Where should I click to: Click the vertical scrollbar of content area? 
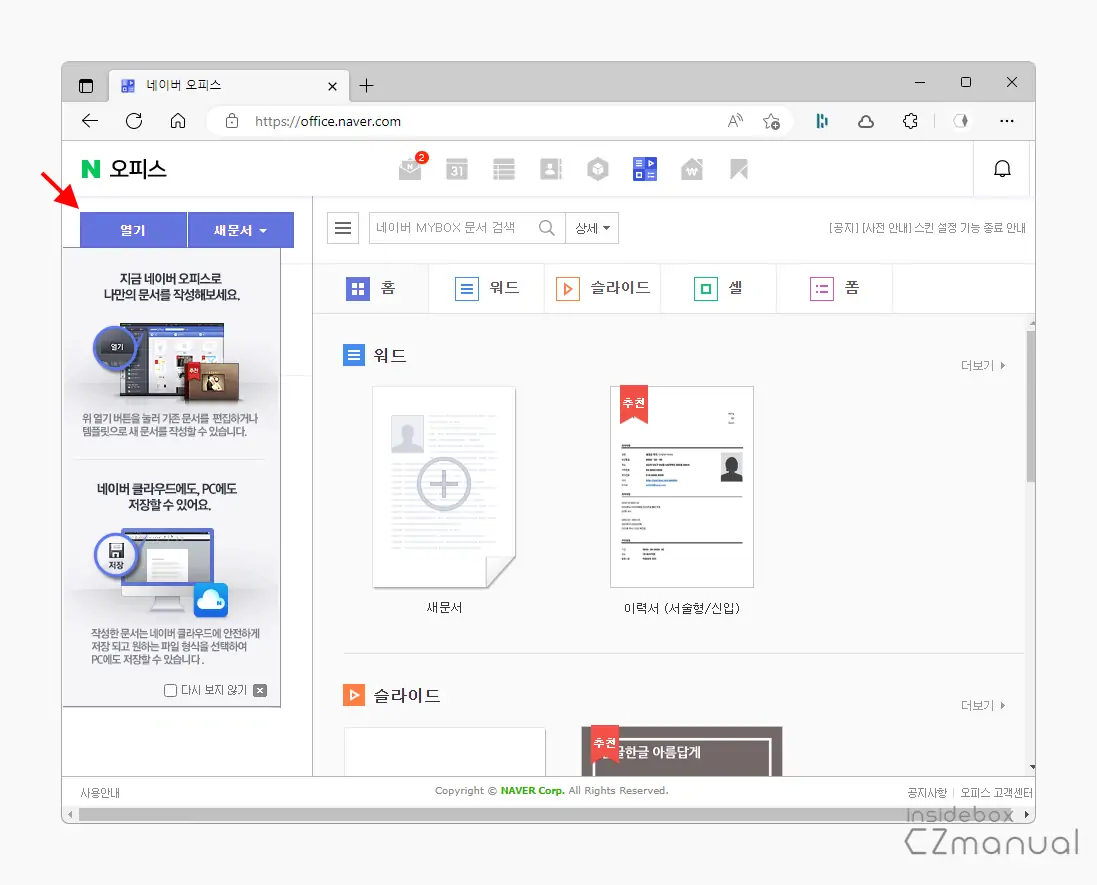point(1031,406)
